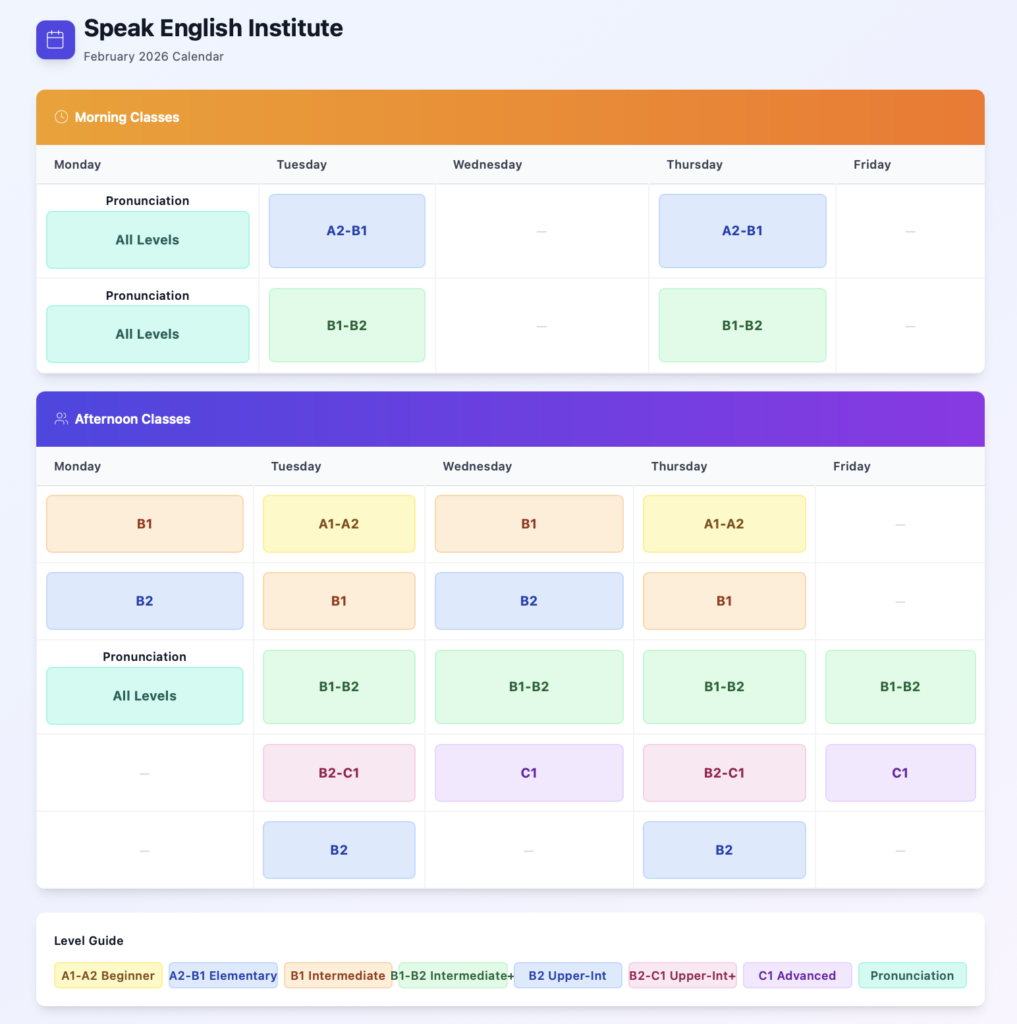The width and height of the screenshot is (1017, 1024).
Task: Select the A1-A2 Beginner legend swatch
Action: pos(108,975)
